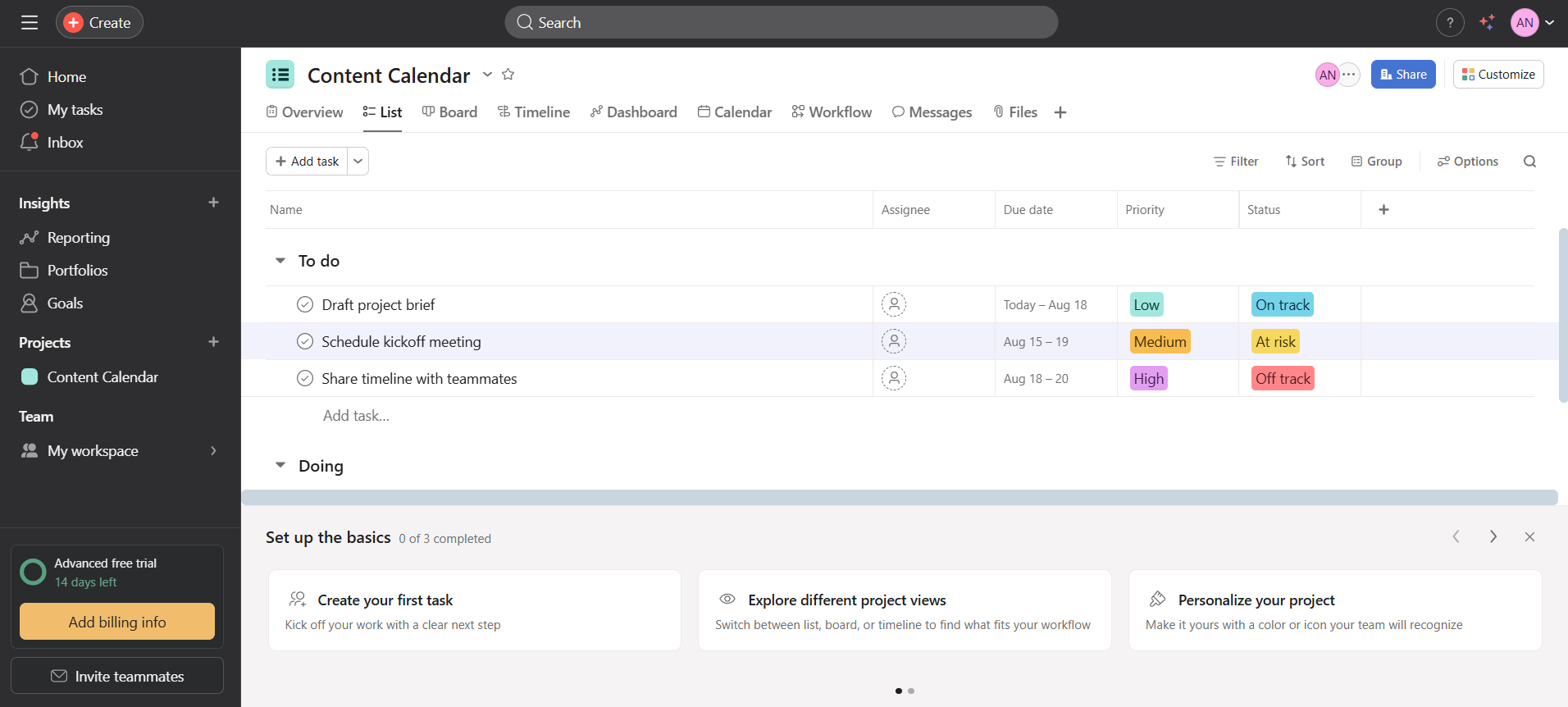Mark Draft project brief as complete
Image resolution: width=1568 pixels, height=707 pixels.
tap(305, 305)
